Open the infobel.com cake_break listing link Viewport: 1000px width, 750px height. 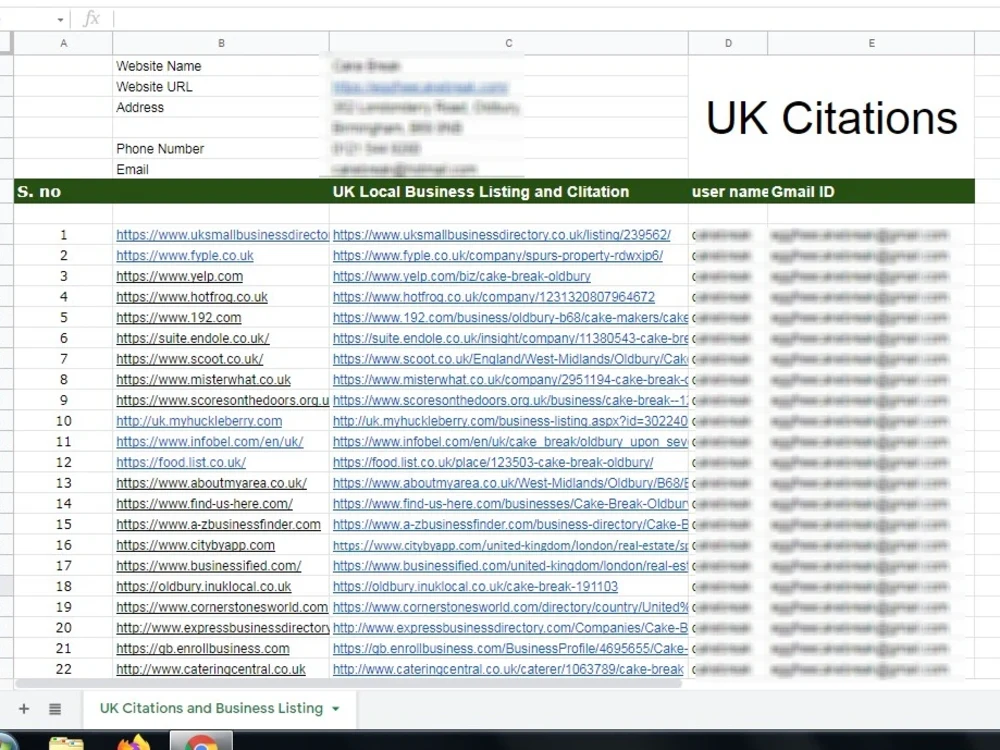(510, 441)
